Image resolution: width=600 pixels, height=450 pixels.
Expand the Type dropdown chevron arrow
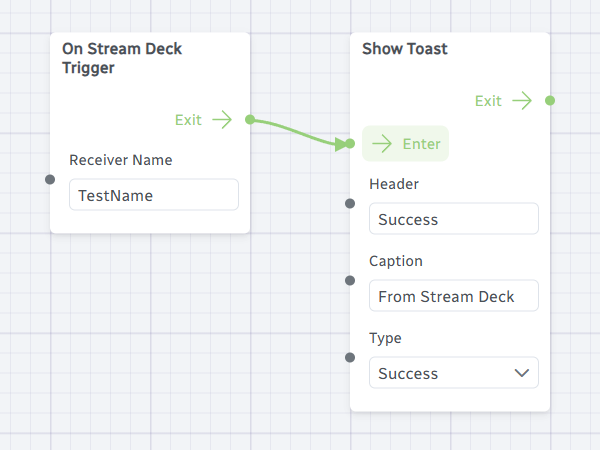(521, 373)
